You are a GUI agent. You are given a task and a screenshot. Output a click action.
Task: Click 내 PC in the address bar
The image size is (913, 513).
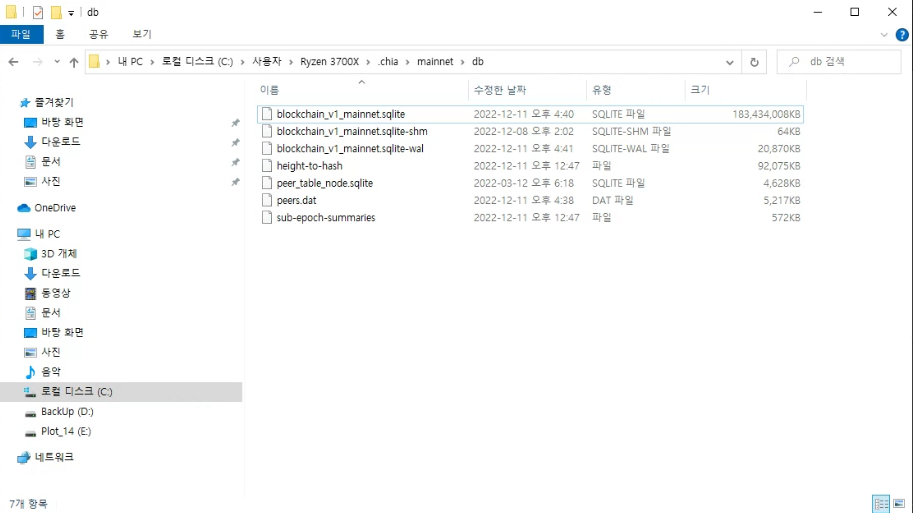pyautogui.click(x=130, y=62)
